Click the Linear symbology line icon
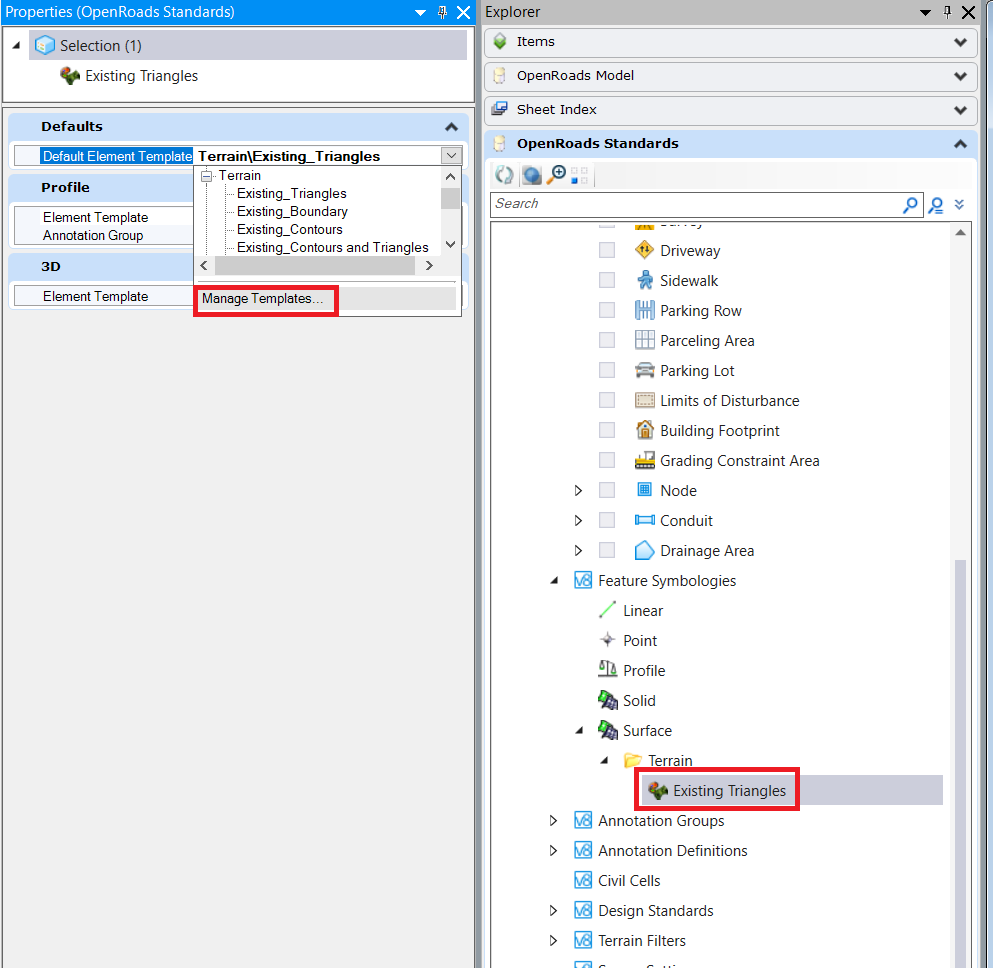Image resolution: width=993 pixels, height=968 pixels. [607, 610]
